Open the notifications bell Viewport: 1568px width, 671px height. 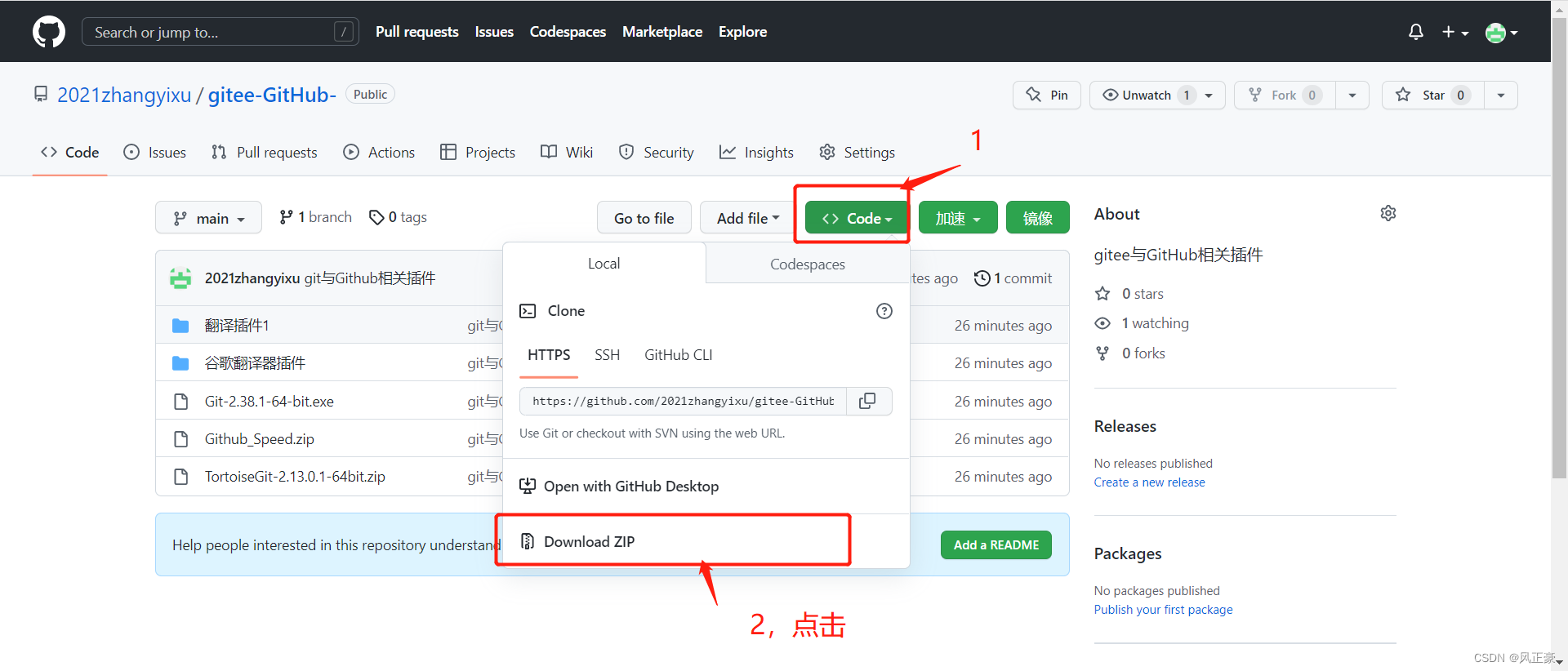1416,32
